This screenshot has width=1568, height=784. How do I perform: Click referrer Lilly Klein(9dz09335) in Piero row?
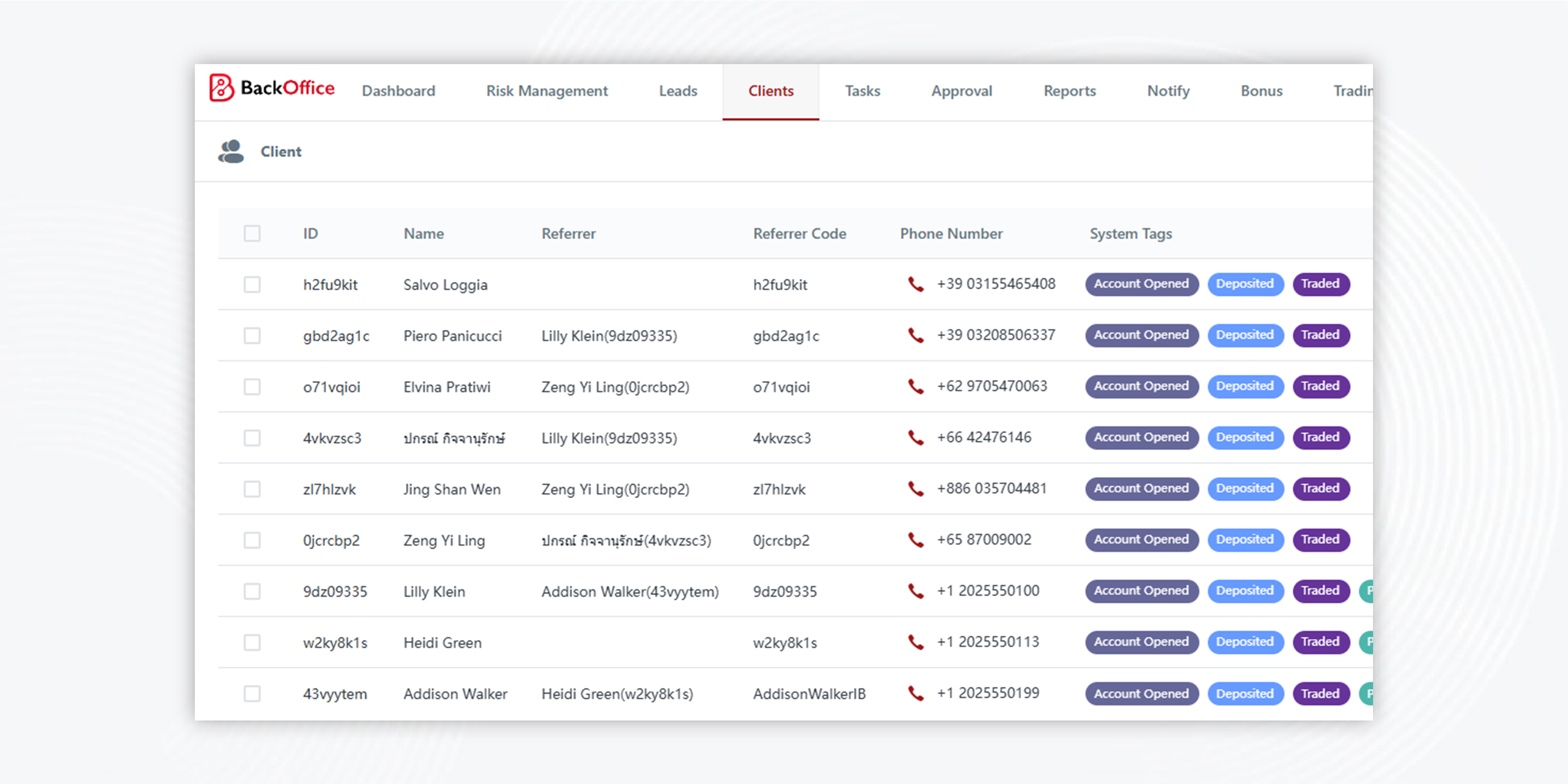(609, 336)
